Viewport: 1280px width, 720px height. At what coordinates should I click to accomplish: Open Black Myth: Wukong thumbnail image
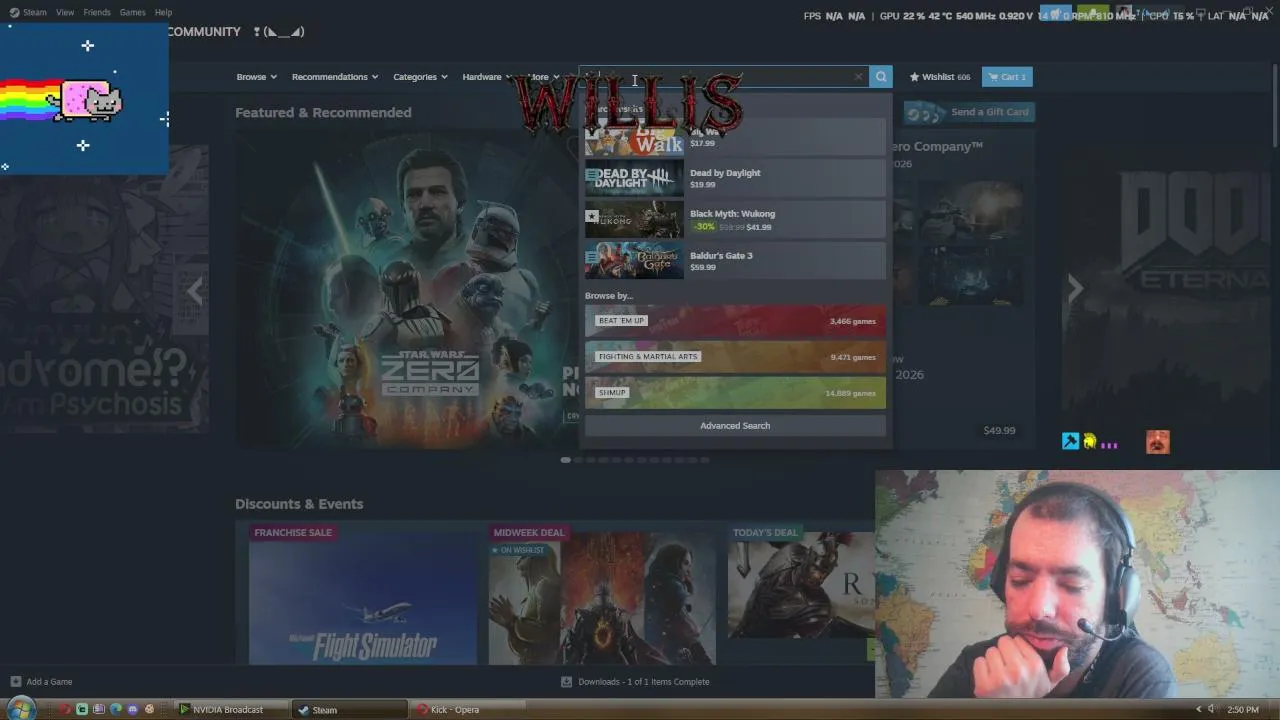pos(634,220)
